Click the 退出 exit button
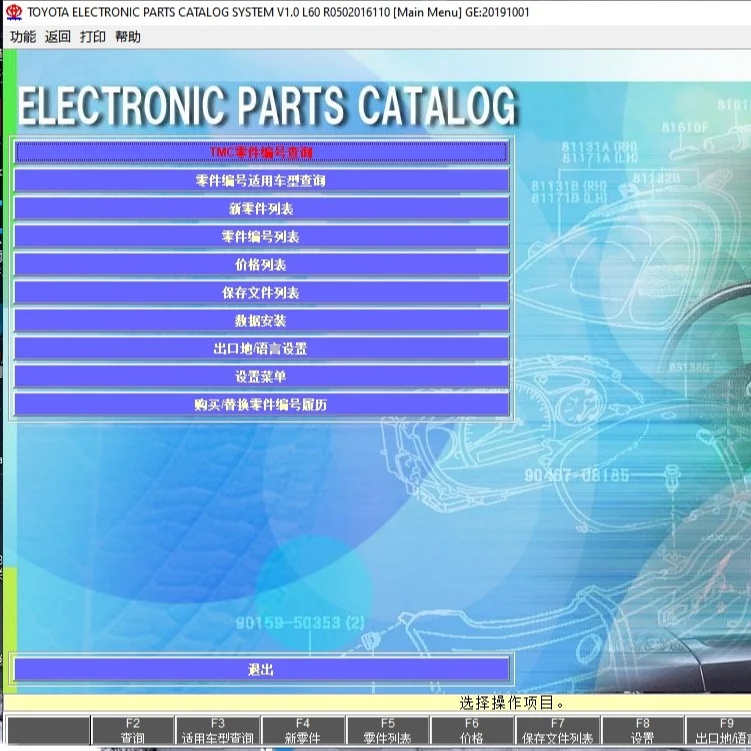This screenshot has height=751, width=751. click(x=261, y=669)
